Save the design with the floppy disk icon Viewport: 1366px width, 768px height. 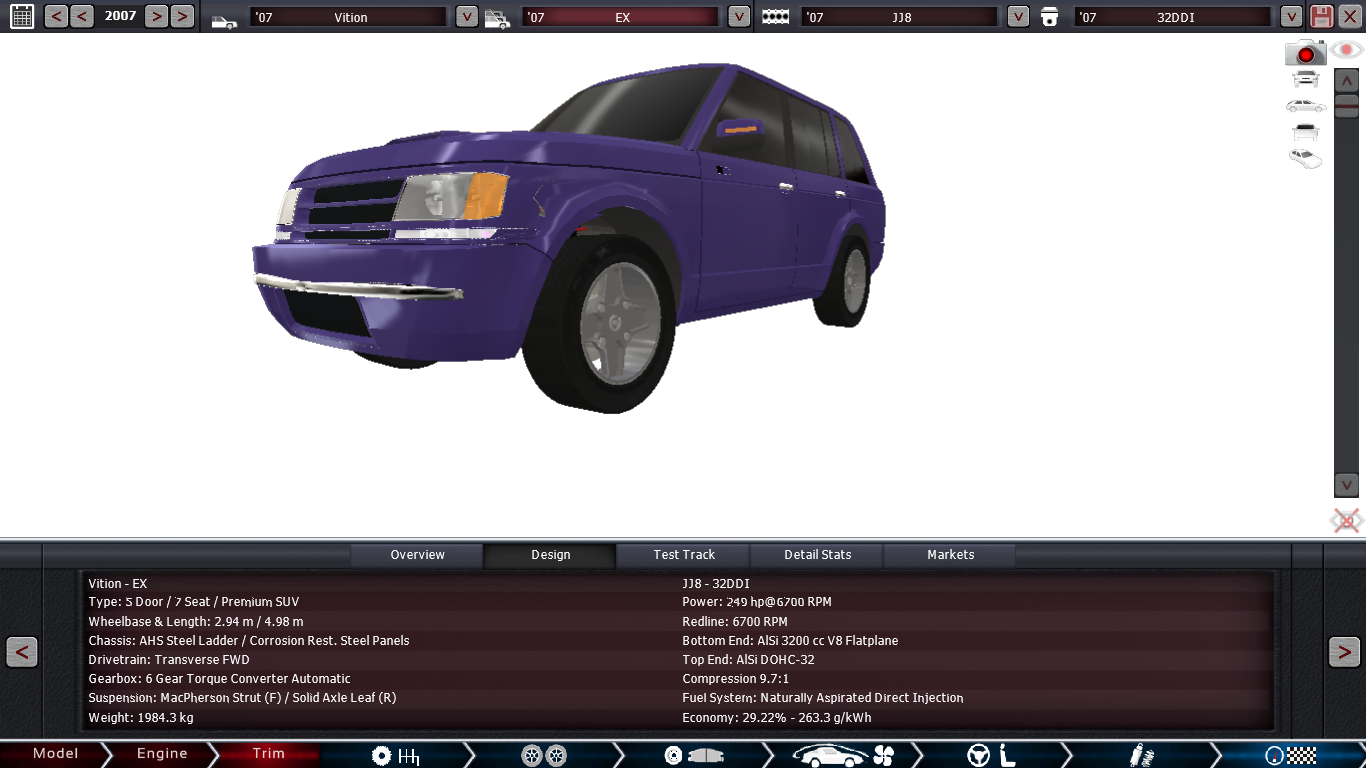(x=1321, y=16)
